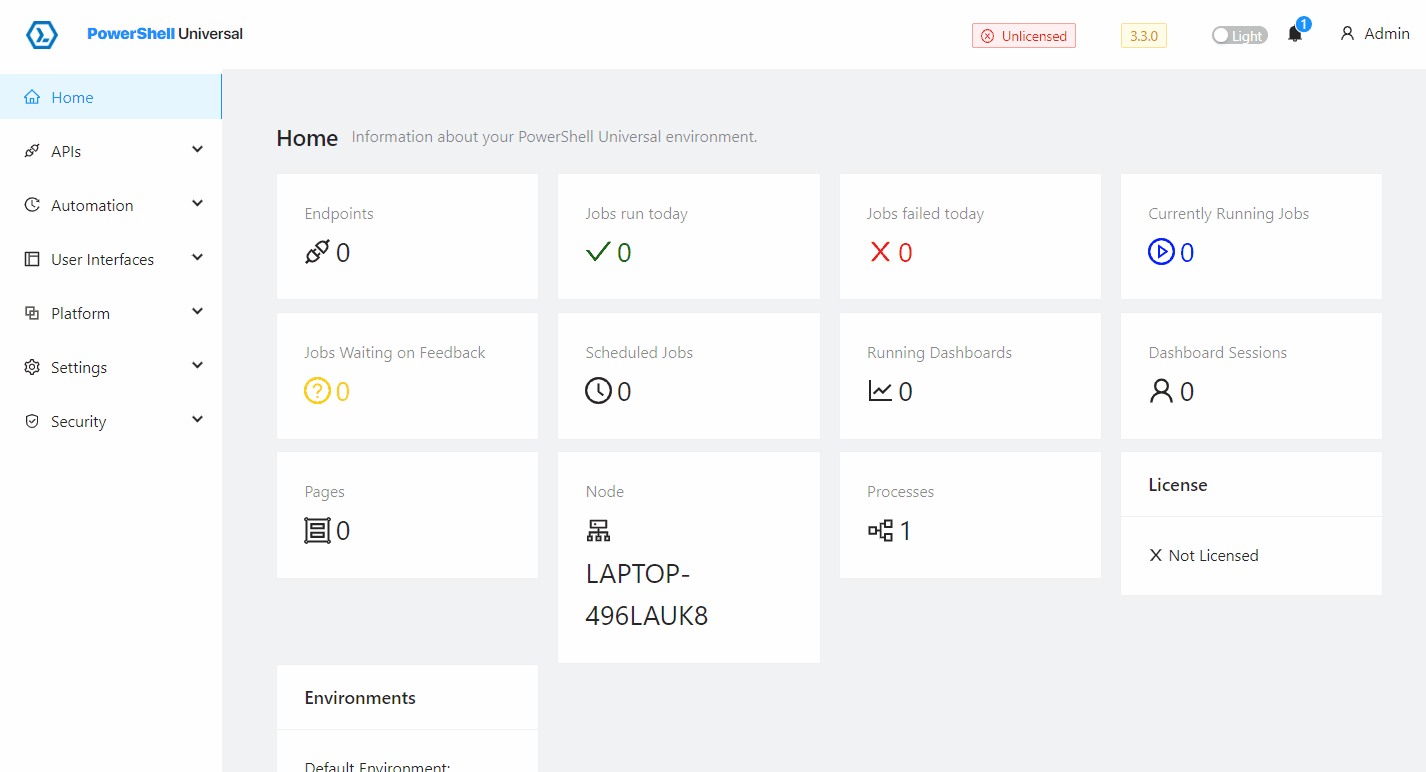Click the green checkmark on Jobs run today

(x=598, y=253)
